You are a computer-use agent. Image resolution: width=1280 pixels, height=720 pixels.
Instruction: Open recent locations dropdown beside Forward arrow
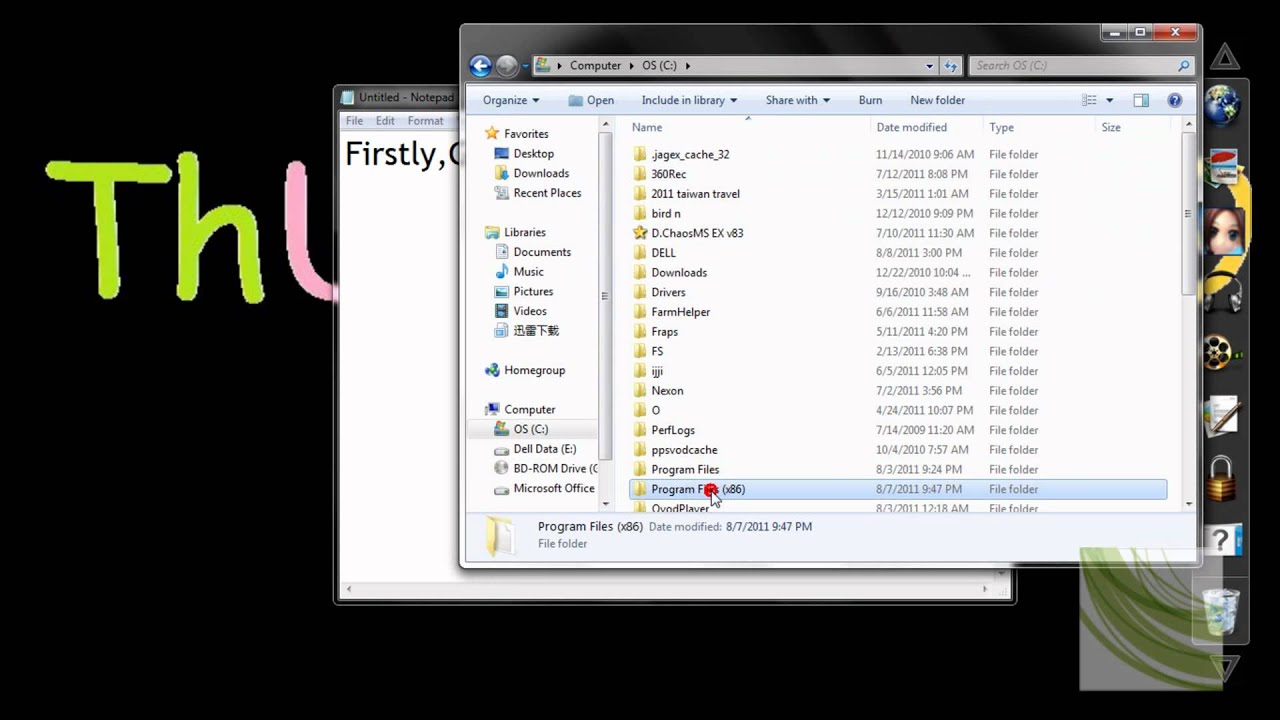click(525, 66)
